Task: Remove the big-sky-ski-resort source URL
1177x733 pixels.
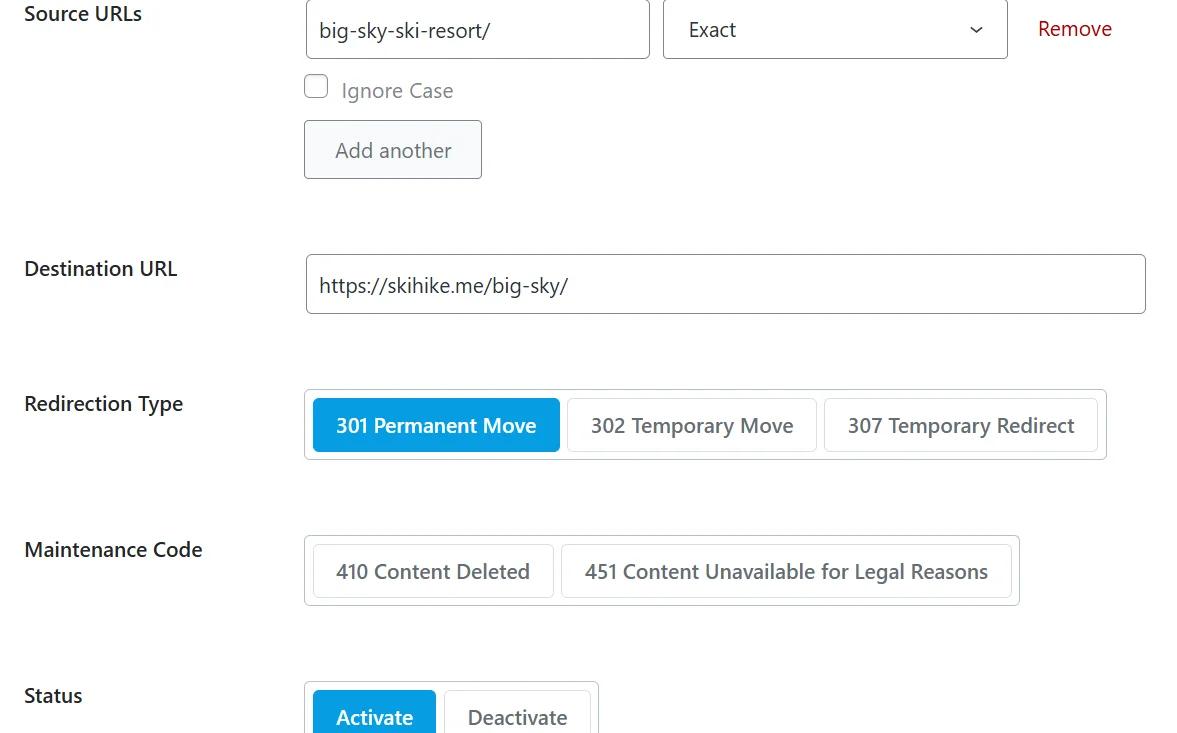Action: coord(1074,29)
